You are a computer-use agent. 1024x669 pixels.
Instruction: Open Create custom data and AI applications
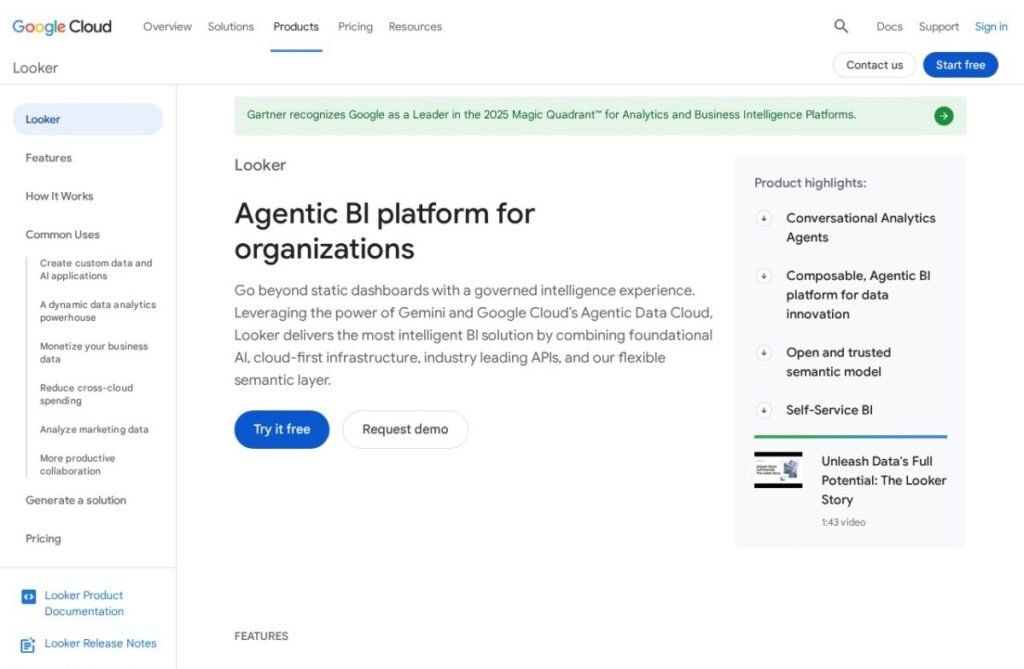point(96,269)
